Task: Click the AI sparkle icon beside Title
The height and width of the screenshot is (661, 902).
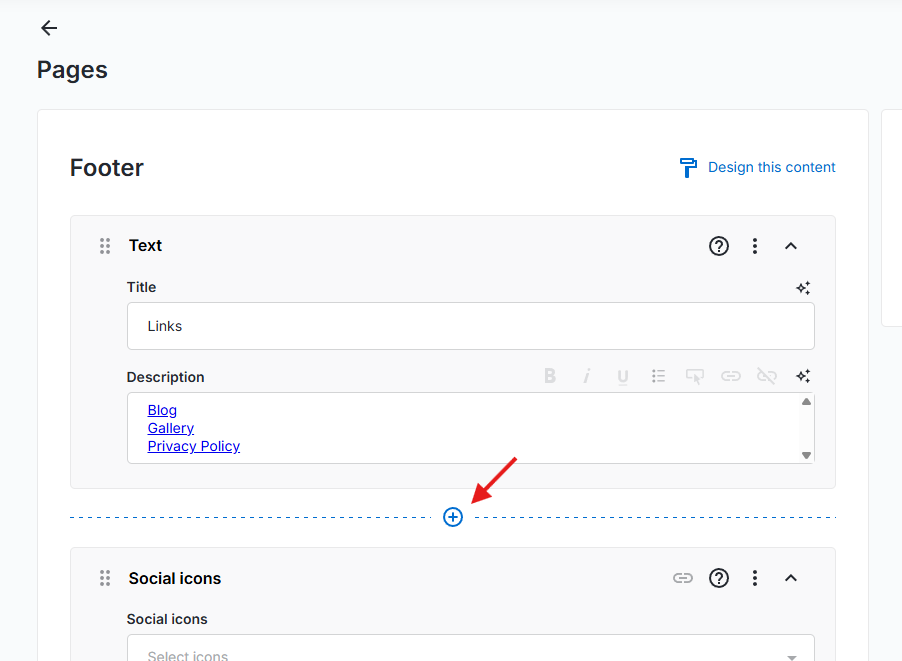Action: [802, 288]
